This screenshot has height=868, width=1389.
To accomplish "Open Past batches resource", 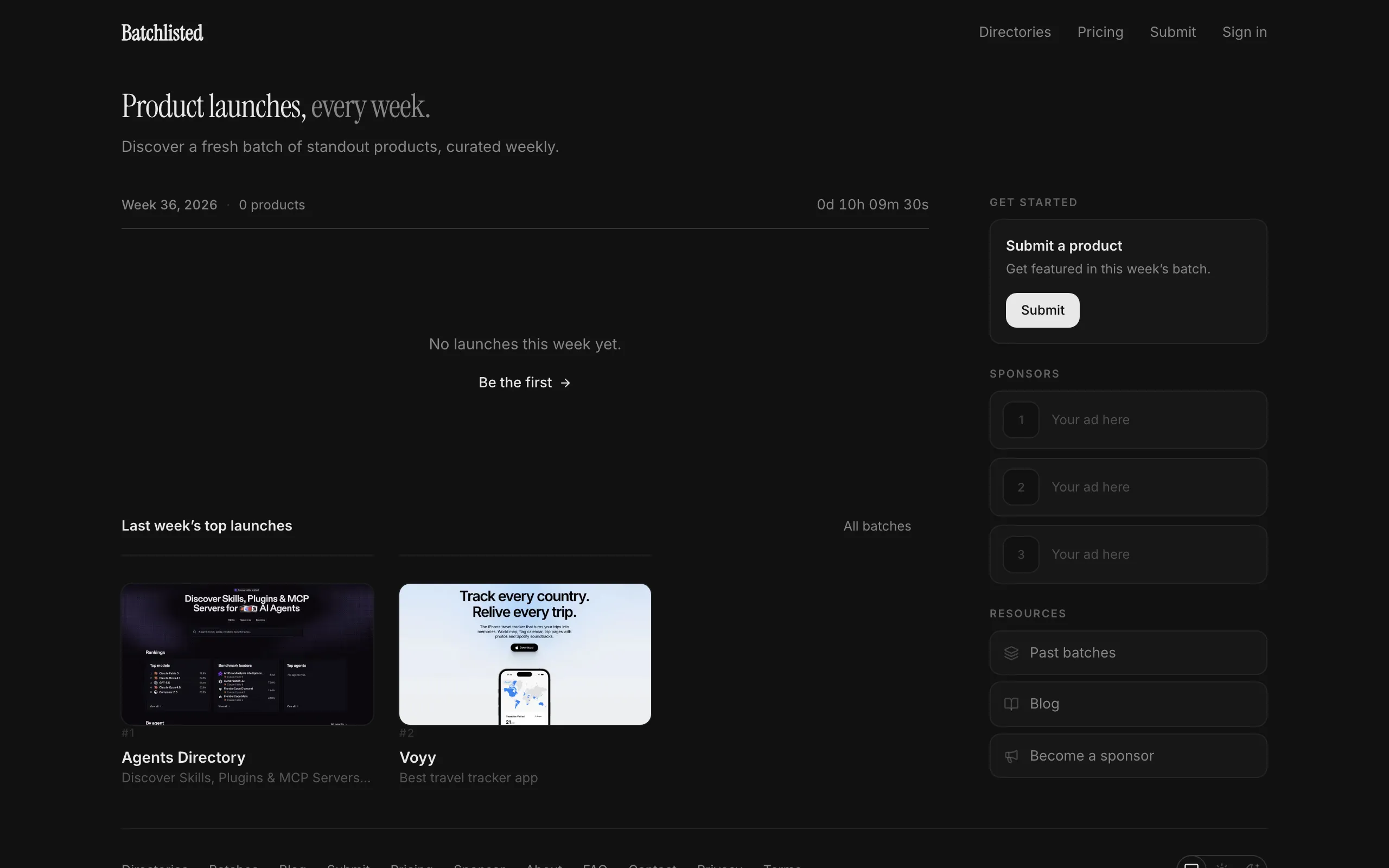I will tap(1128, 653).
